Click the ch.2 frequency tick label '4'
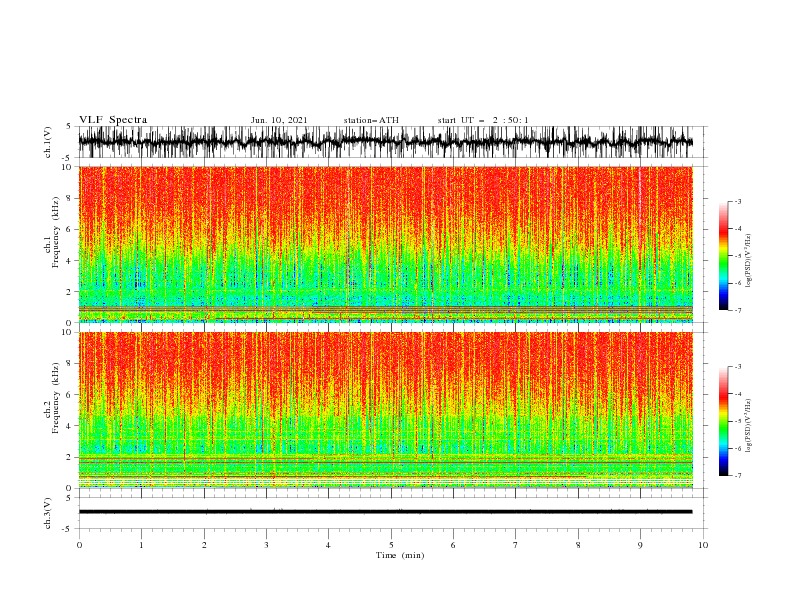This screenshot has width=792, height=612. click(x=70, y=426)
